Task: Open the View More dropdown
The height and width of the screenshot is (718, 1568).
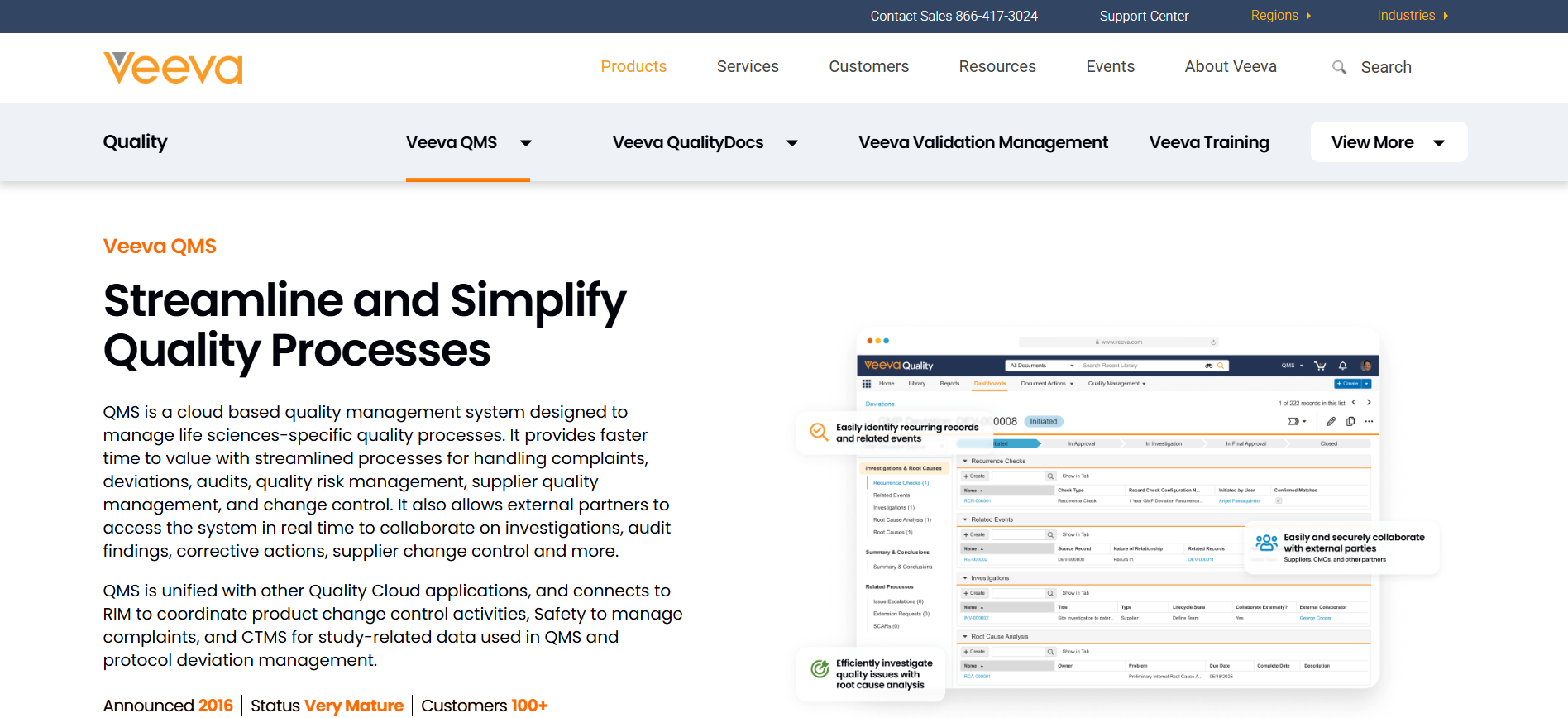Action: [x=1389, y=142]
